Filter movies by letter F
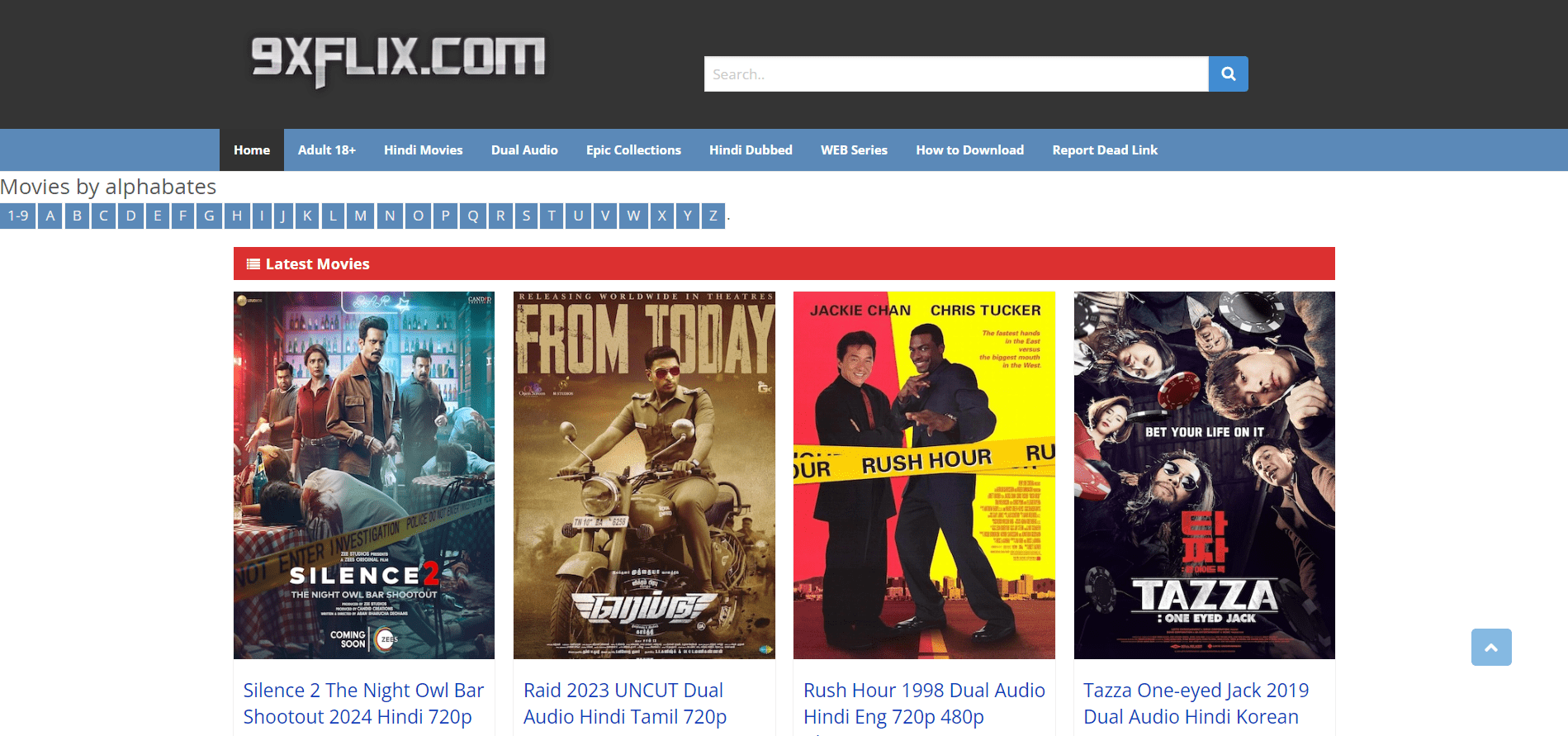This screenshot has width=1568, height=736. pos(182,216)
